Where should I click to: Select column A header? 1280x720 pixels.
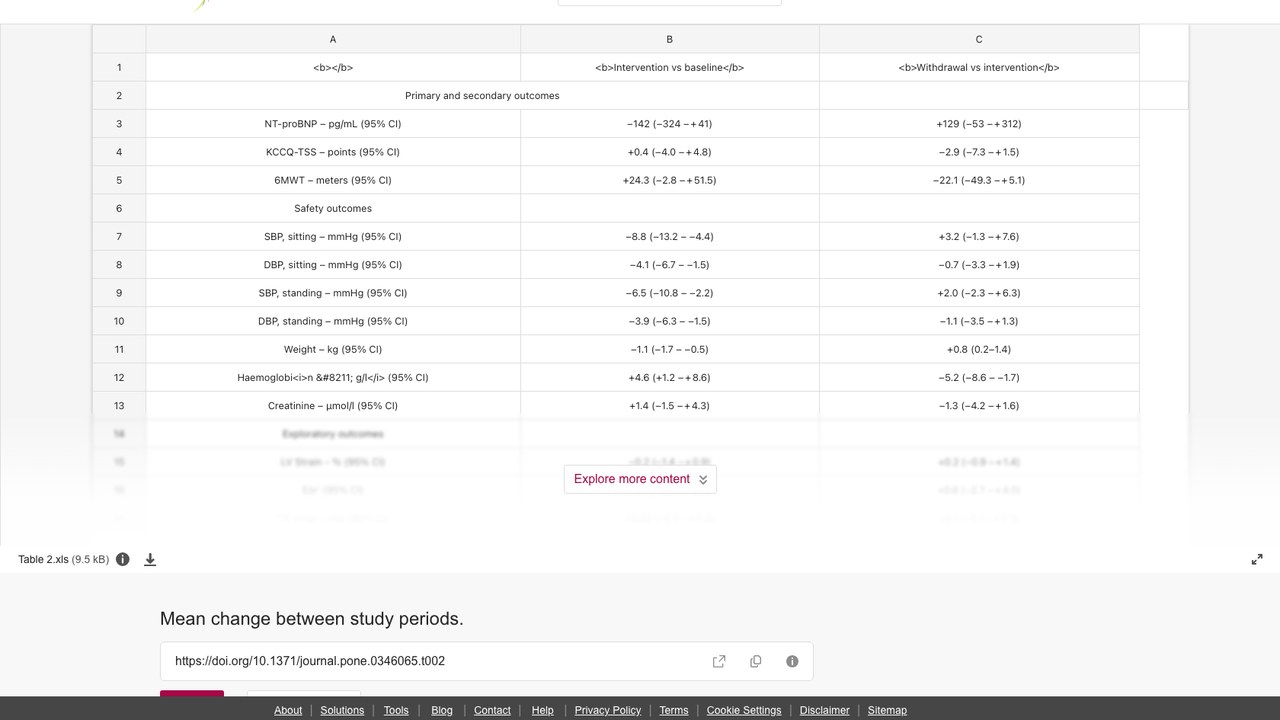[333, 39]
